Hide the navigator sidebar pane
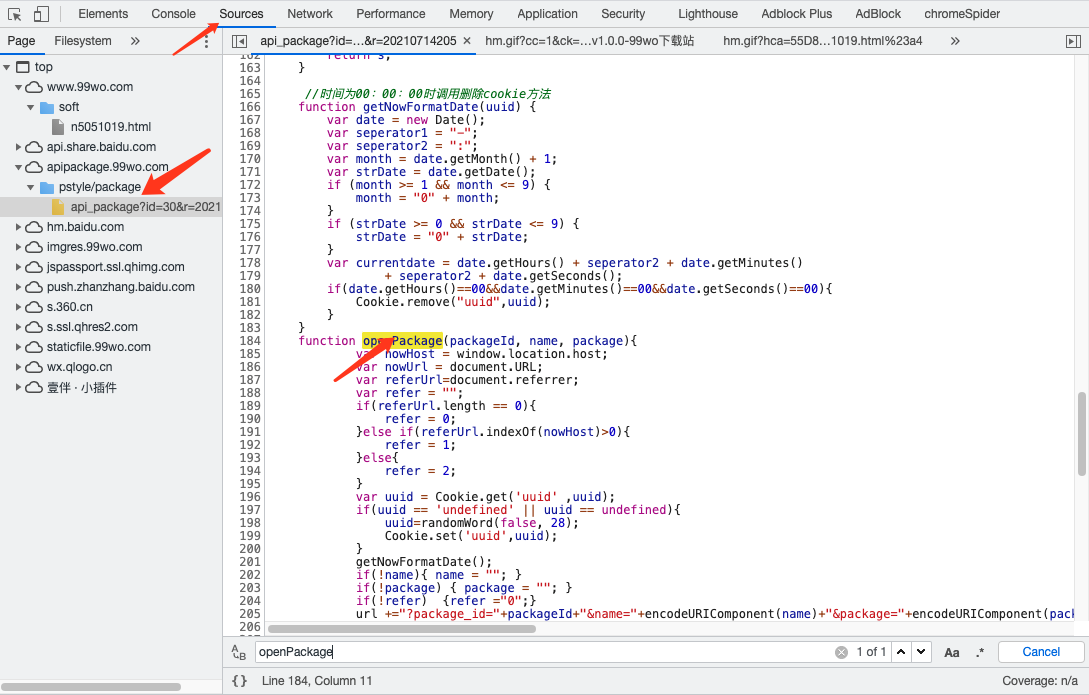Screen dimensions: 1089x695 coord(239,41)
